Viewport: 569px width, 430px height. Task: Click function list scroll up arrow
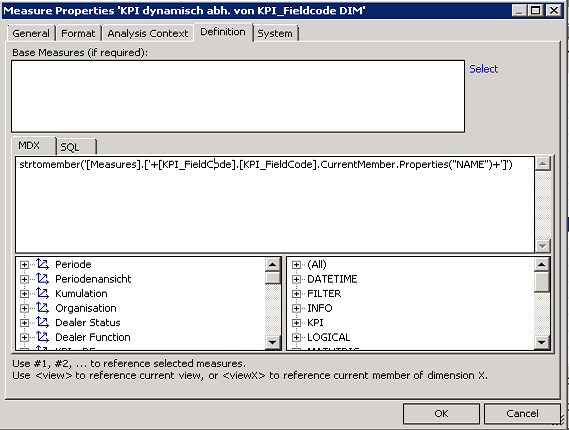click(x=542, y=264)
